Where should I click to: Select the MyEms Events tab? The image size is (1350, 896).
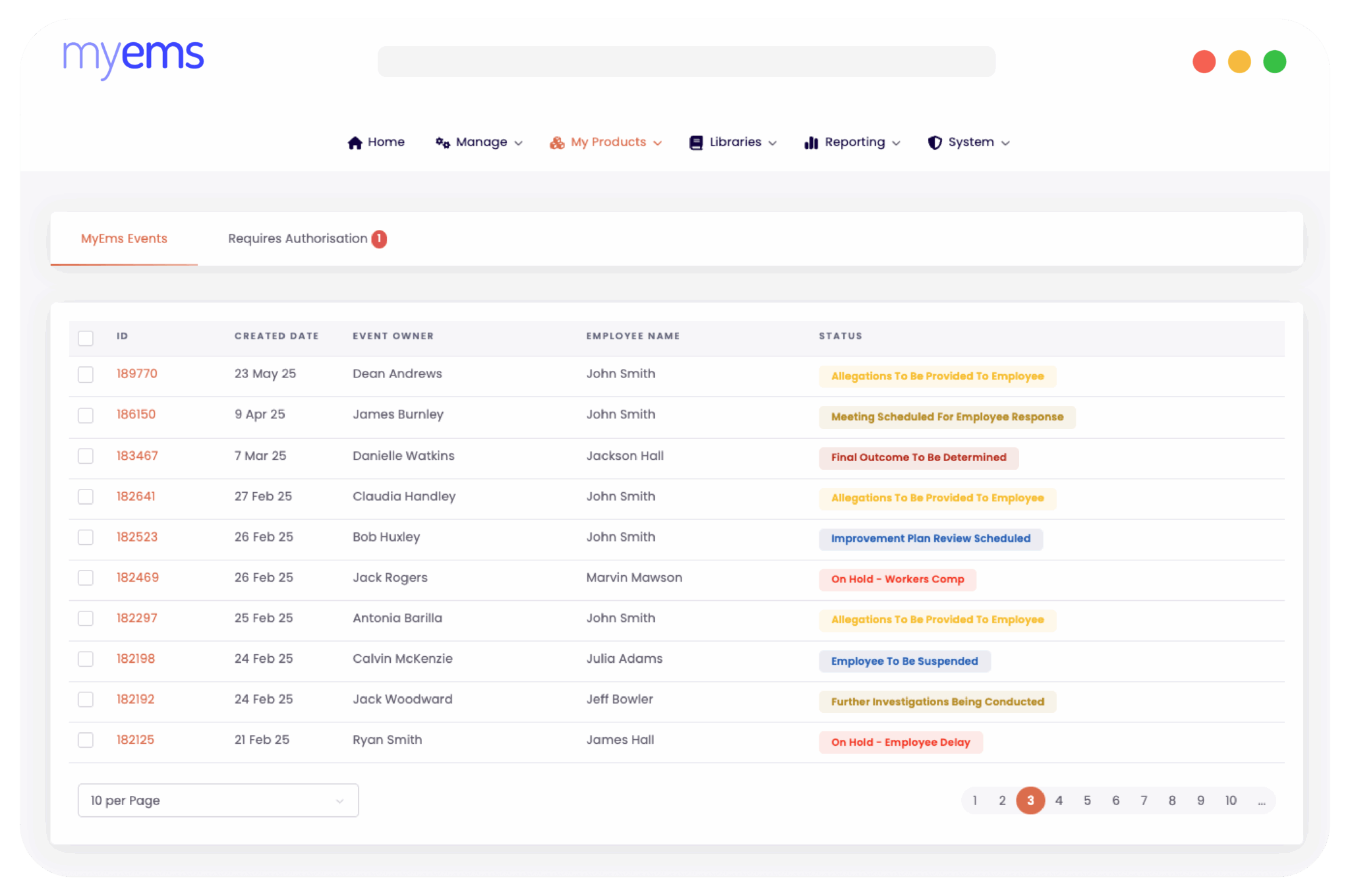(124, 238)
